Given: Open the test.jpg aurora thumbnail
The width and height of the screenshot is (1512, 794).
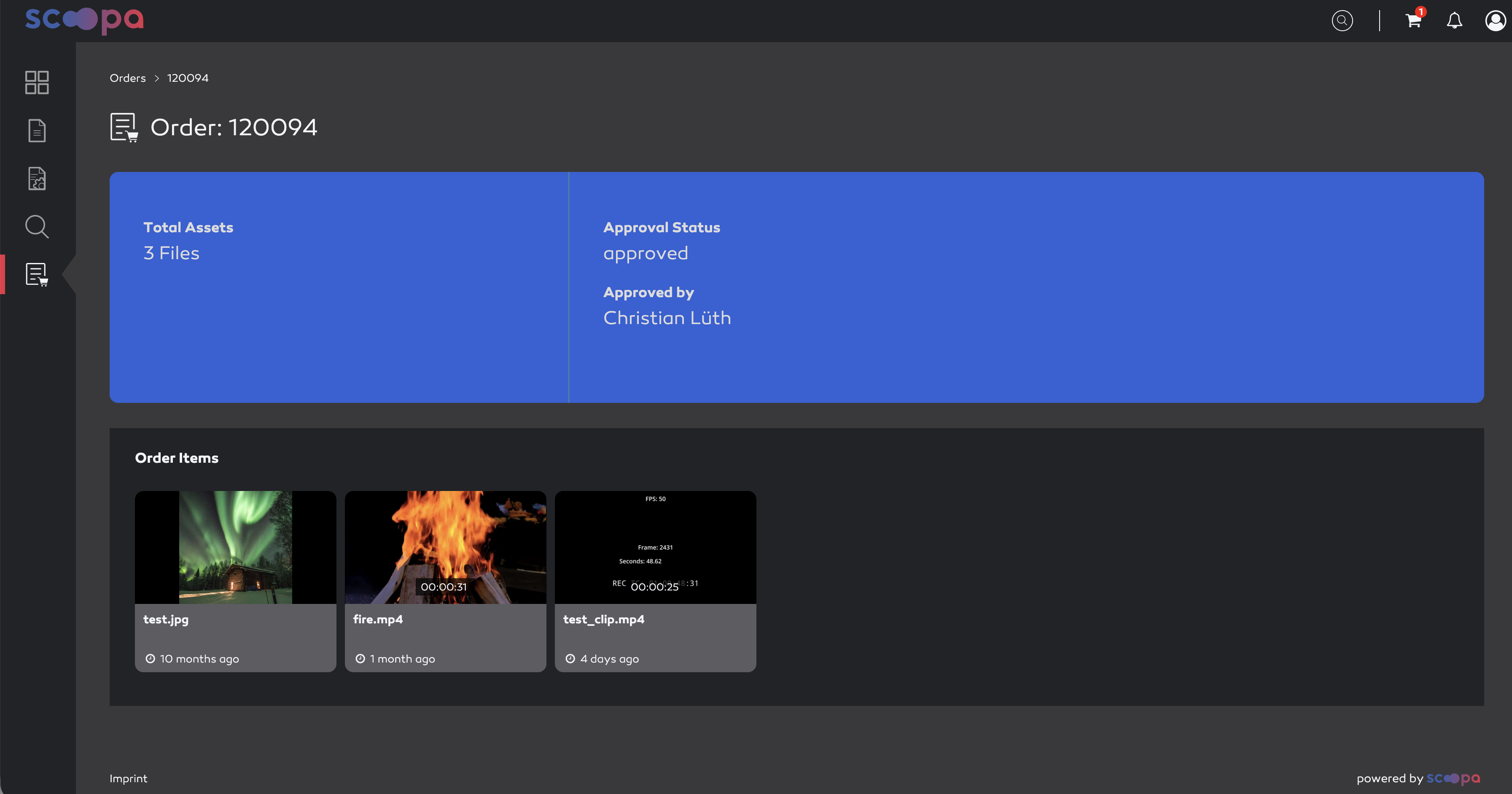Looking at the screenshot, I should click(235, 547).
